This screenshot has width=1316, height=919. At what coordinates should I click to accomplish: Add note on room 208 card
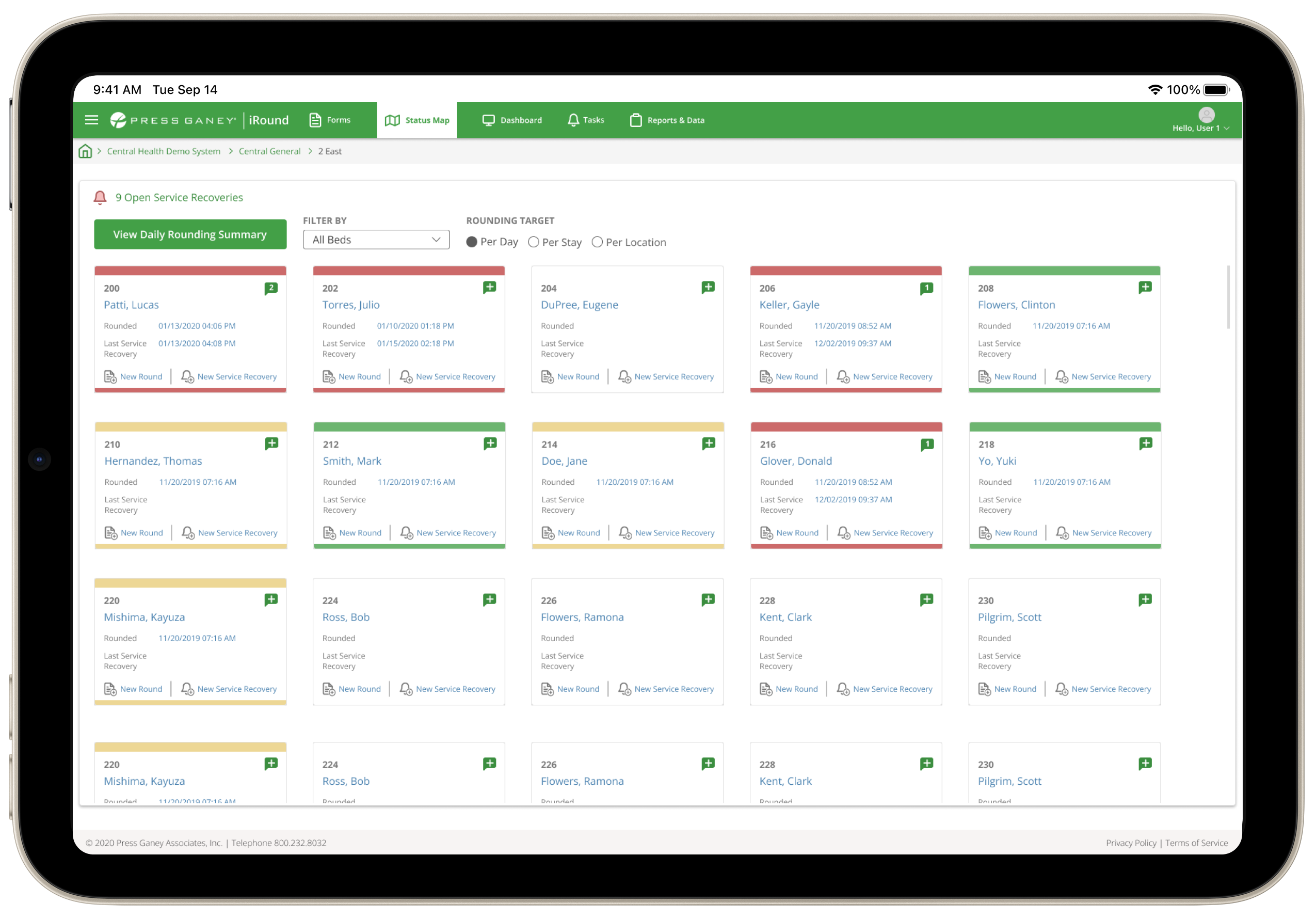pos(1145,288)
